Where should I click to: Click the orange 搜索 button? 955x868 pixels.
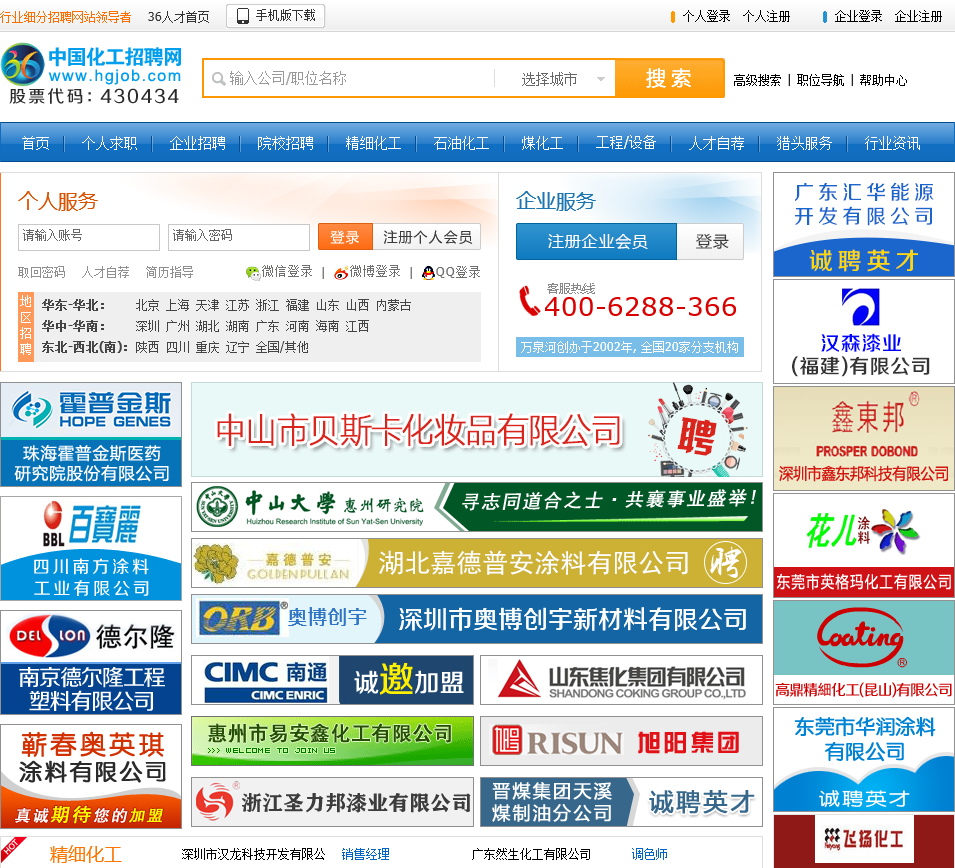669,78
